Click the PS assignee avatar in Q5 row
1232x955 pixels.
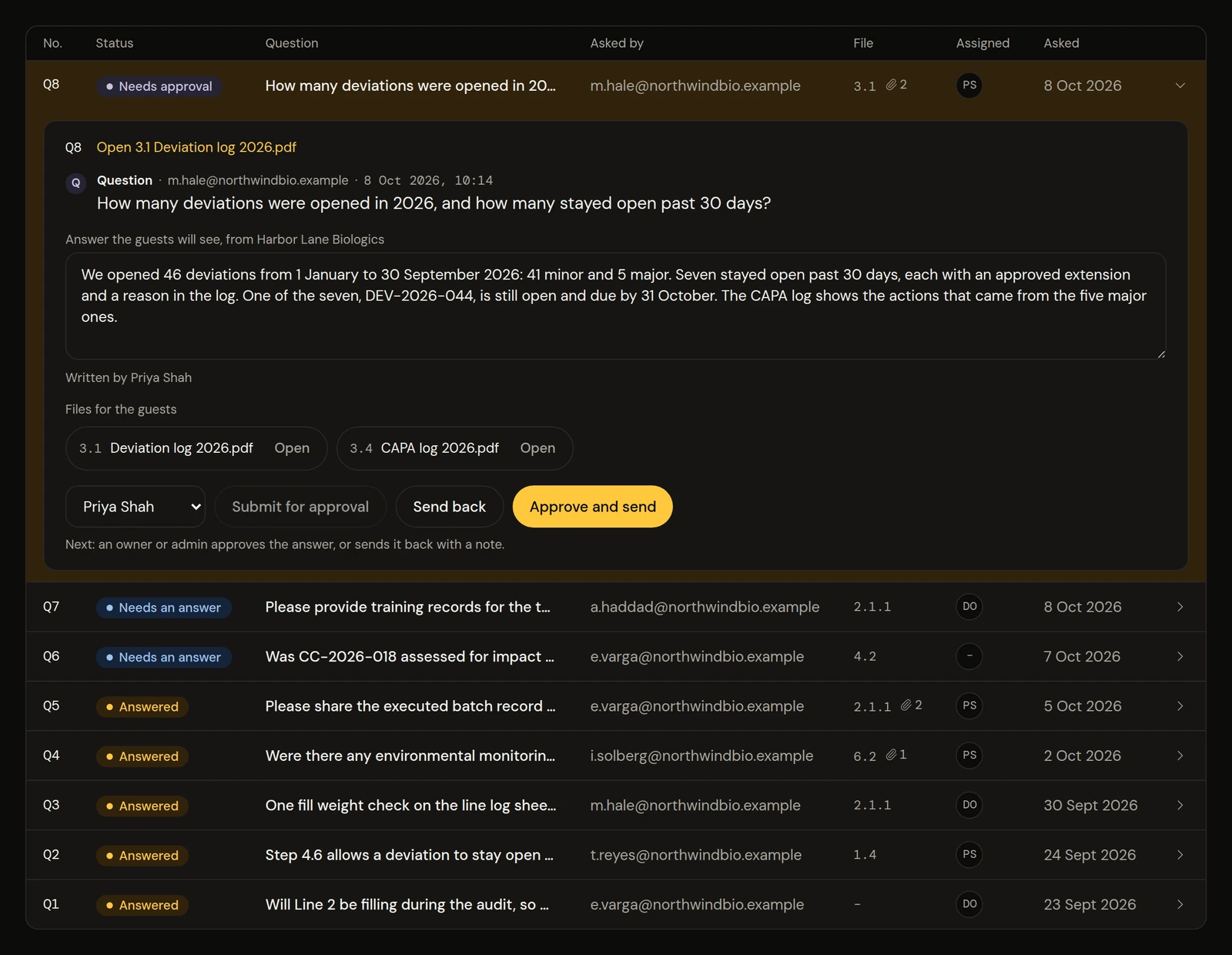pos(969,705)
